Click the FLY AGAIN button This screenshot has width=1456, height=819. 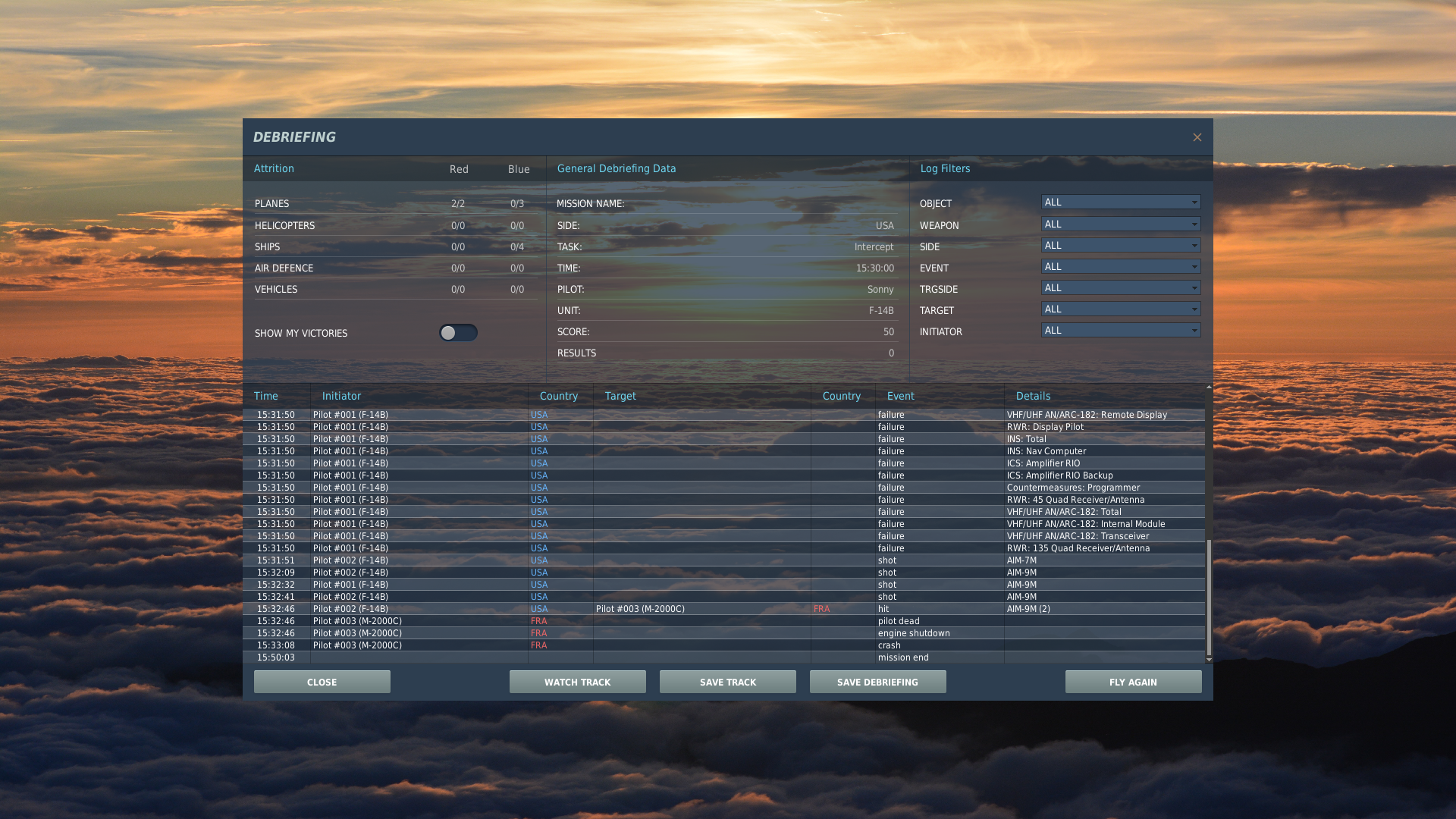(1134, 682)
